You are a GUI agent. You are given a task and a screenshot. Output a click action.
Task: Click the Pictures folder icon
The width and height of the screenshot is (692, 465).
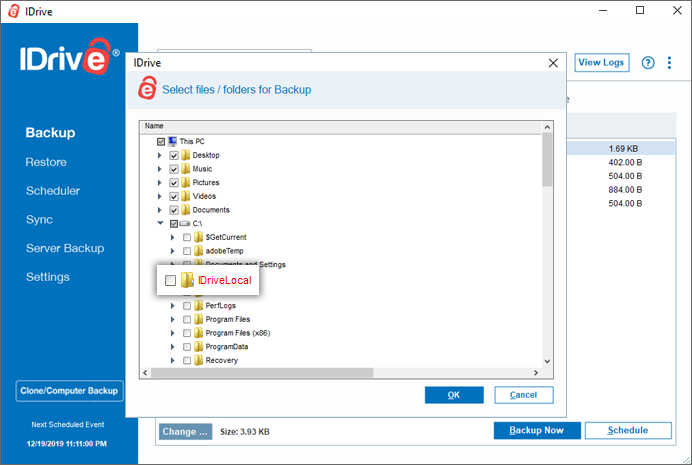[x=186, y=183]
